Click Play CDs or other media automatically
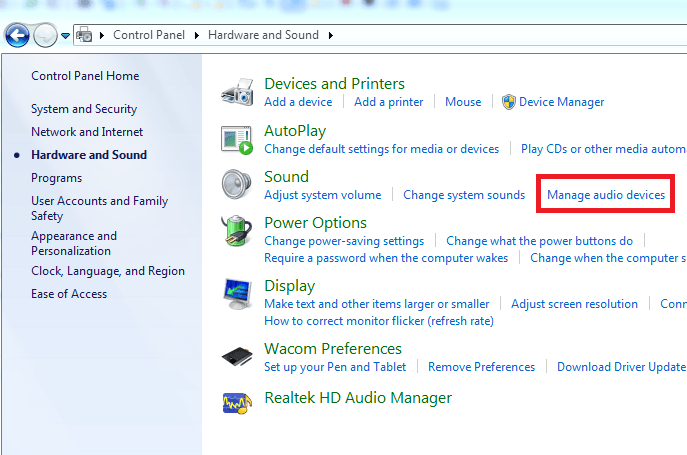 tap(604, 149)
